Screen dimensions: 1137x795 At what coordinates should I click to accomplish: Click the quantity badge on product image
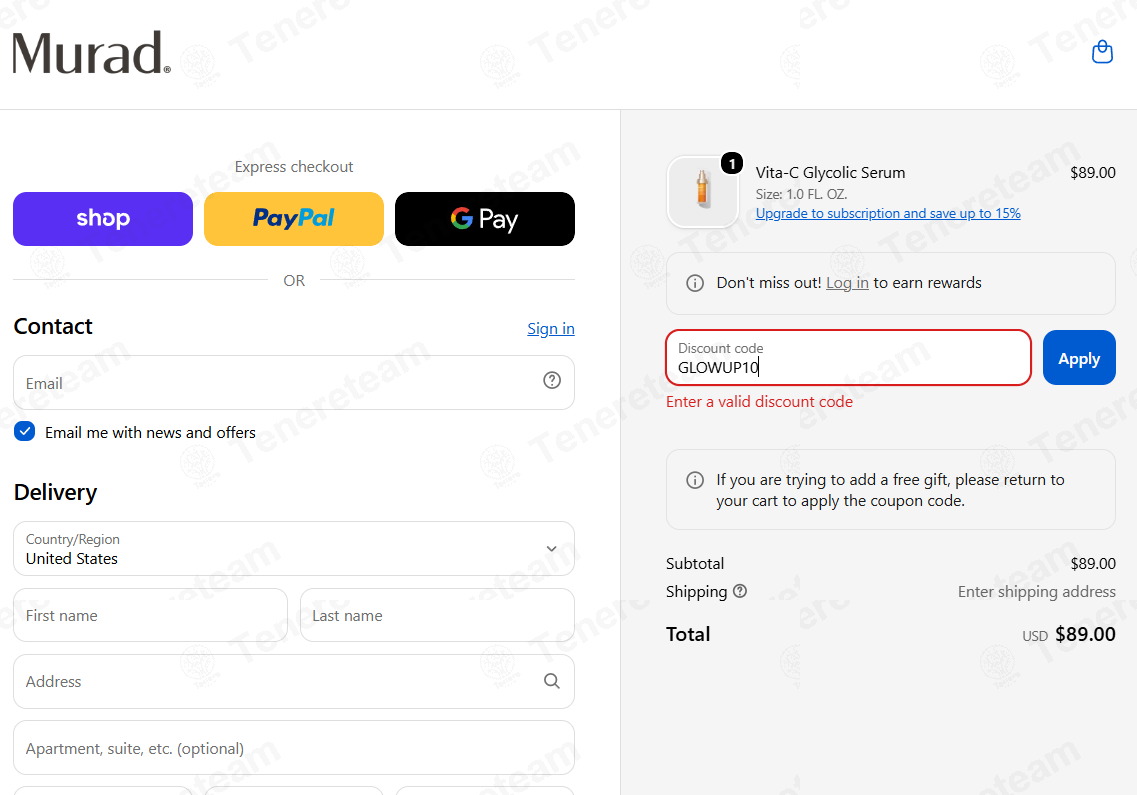tap(732, 164)
